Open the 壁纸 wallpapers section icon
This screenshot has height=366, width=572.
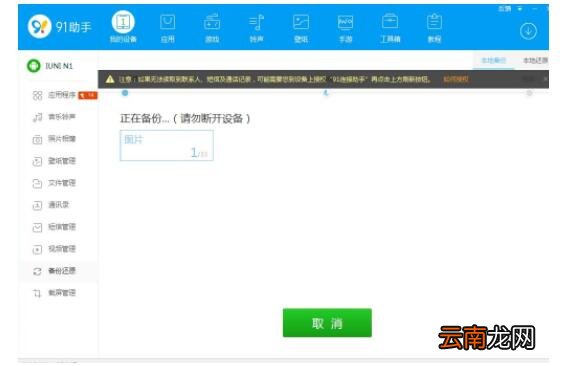301,28
